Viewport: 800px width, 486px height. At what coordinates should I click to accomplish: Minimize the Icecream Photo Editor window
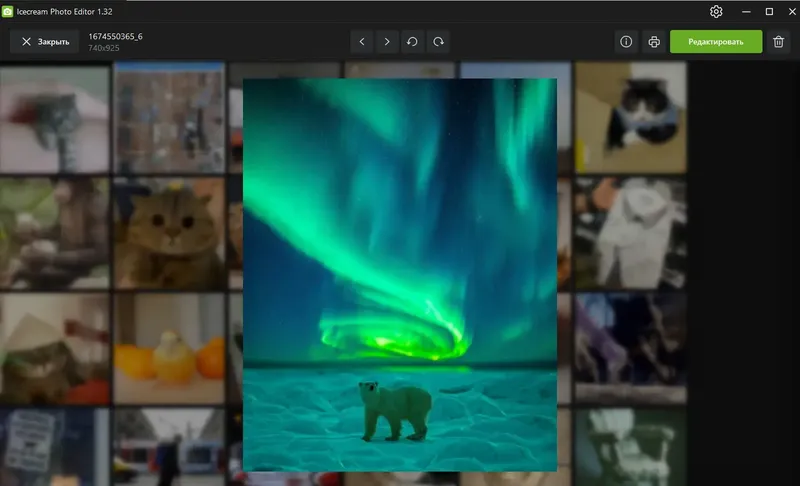coord(746,11)
